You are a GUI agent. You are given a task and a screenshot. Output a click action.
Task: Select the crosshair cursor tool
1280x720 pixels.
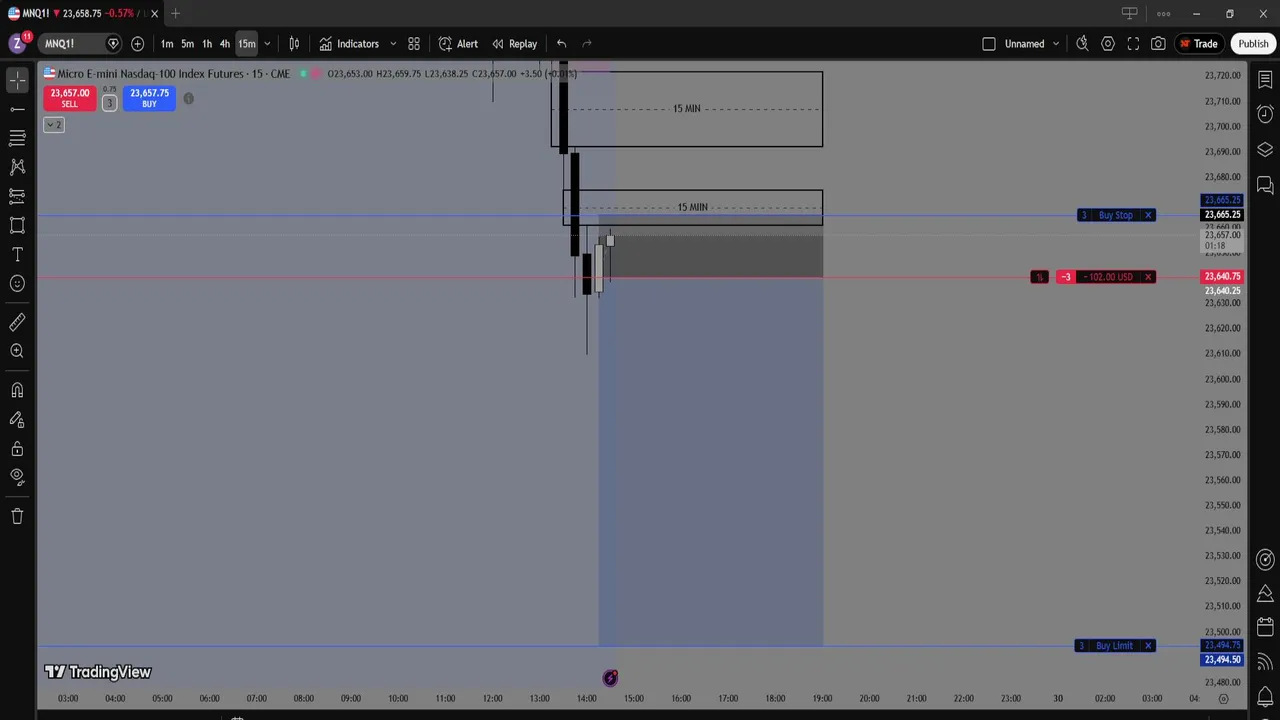(x=17, y=79)
